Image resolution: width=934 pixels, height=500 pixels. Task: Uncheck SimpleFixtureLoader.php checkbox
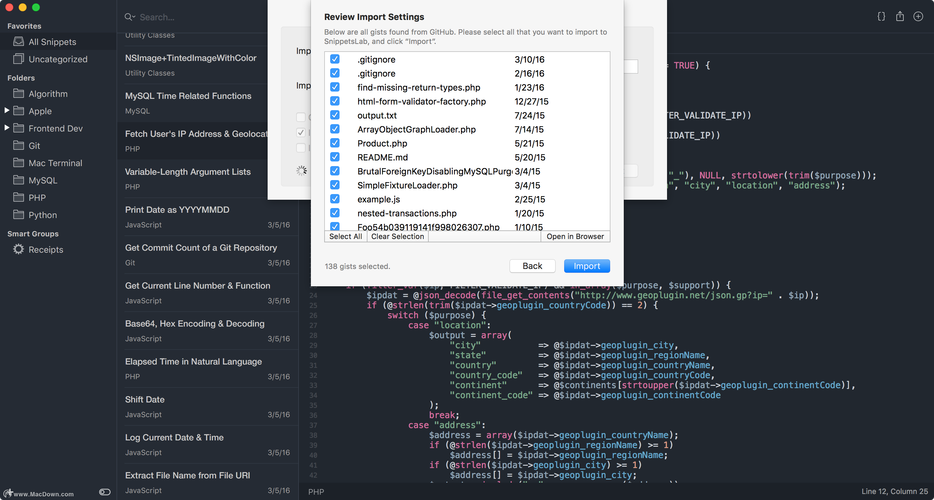[x=335, y=185]
